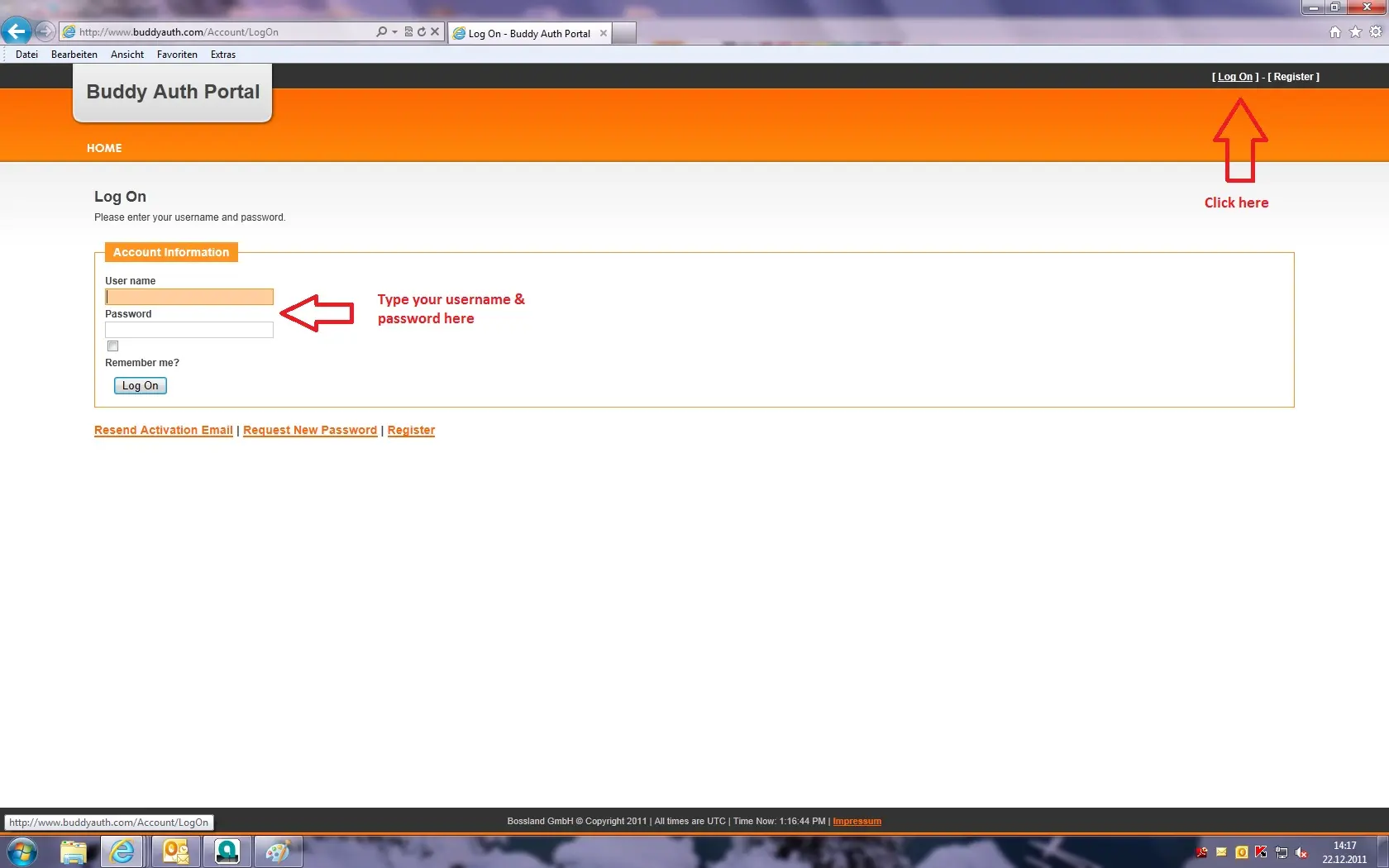The width and height of the screenshot is (1389, 868).
Task: Tick the Remember me checkbox
Action: pos(113,346)
